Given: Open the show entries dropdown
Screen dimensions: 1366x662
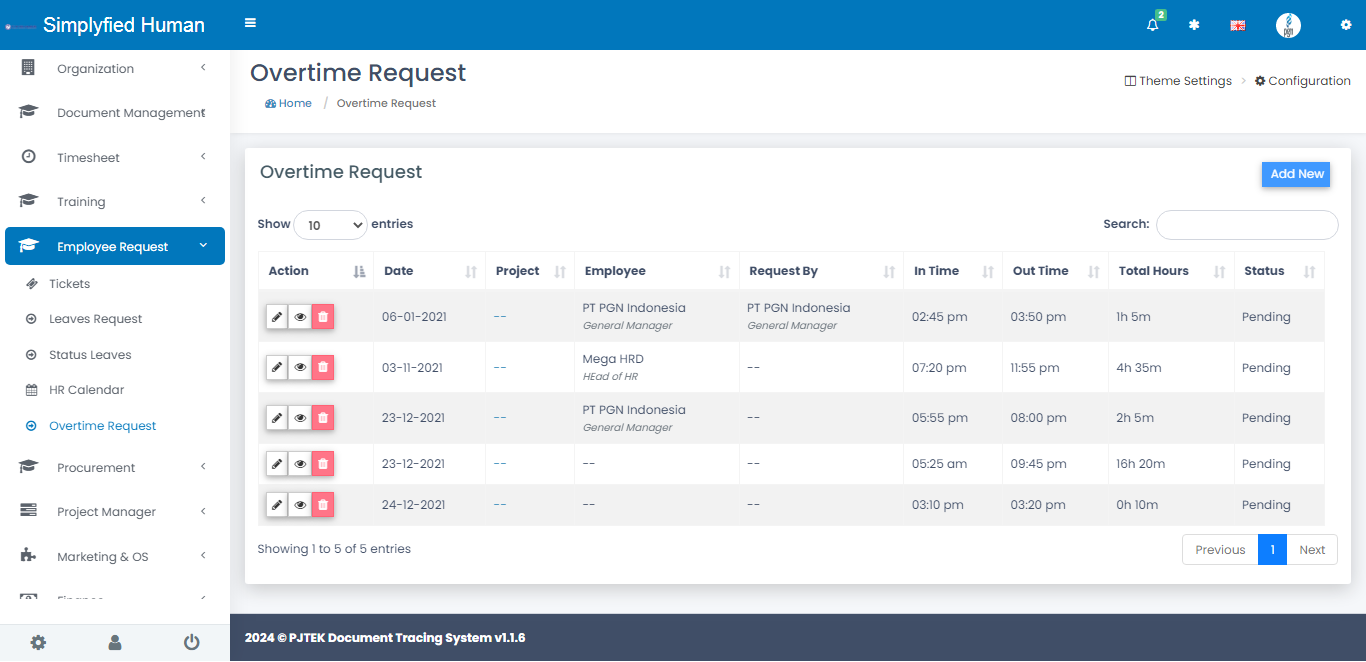Looking at the screenshot, I should (x=330, y=225).
